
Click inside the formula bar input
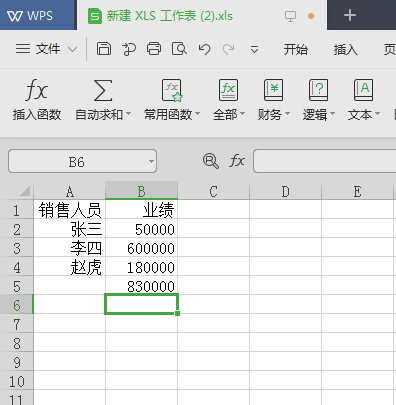(325, 161)
